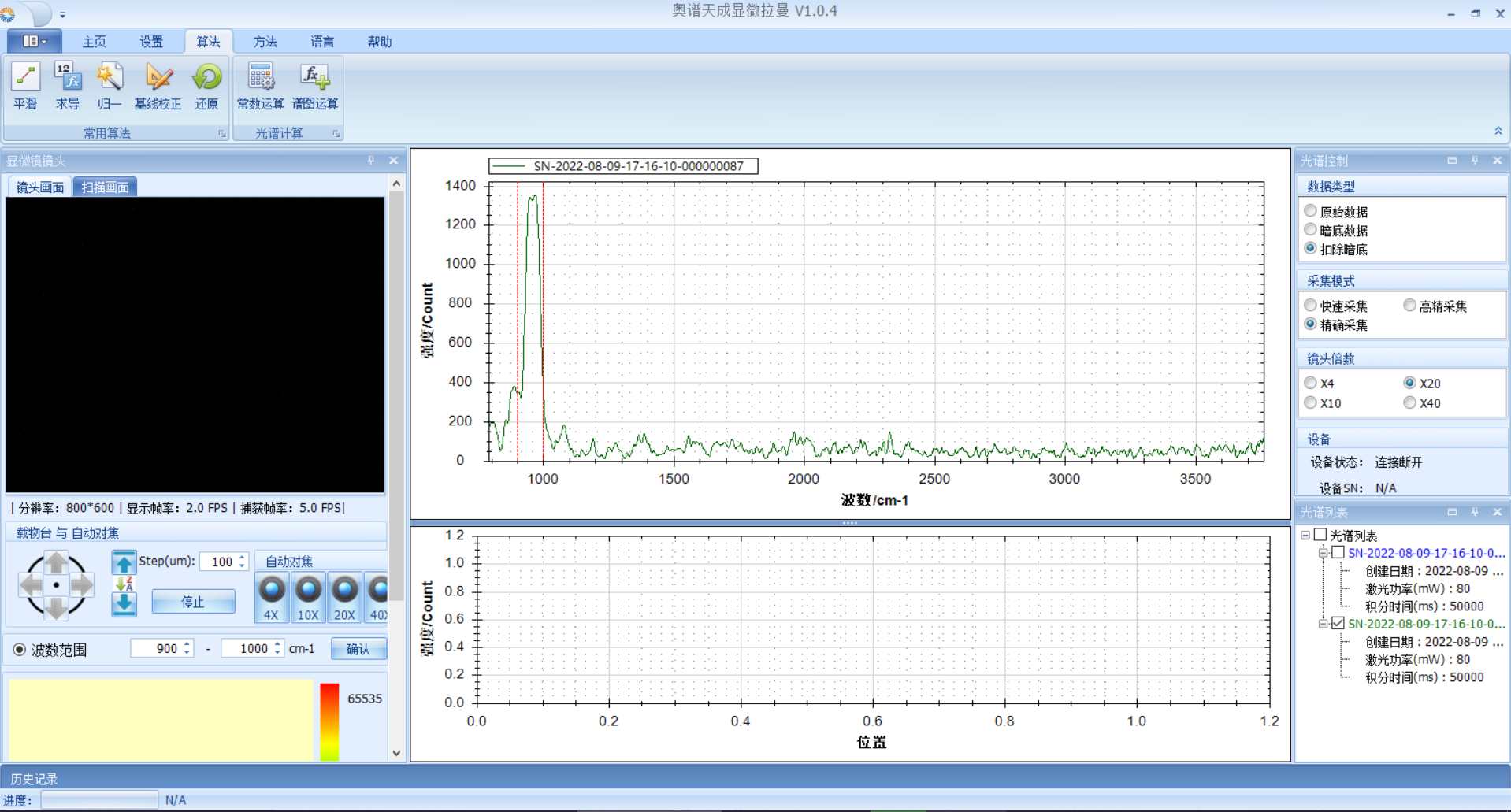Uncheck the second SN-2022-08-09 spectrum checkbox
1511x812 pixels.
[1338, 623]
